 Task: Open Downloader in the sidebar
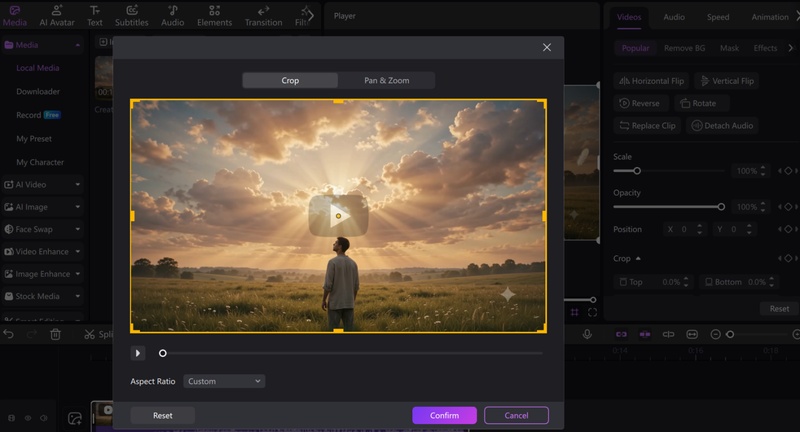[38, 92]
